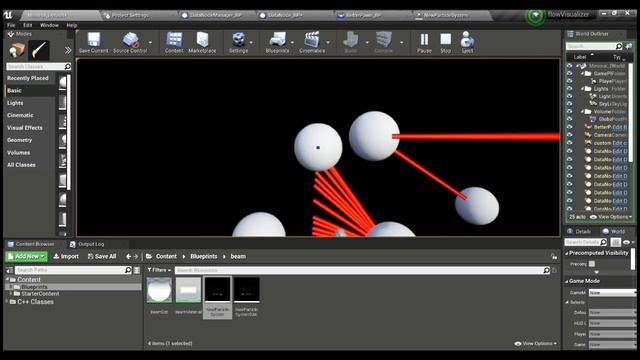
Task: Select the Place mode icon
Action: (x=17, y=50)
